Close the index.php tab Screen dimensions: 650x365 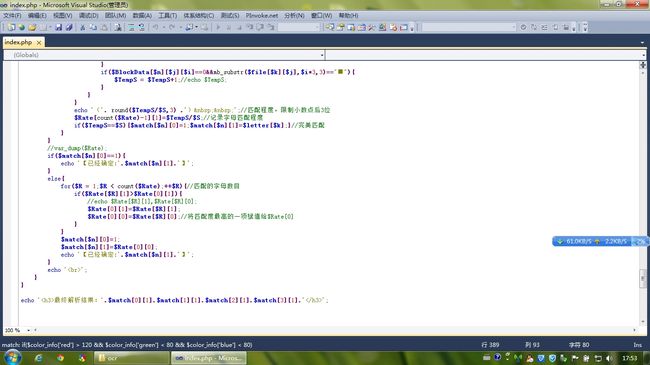click(x=39, y=42)
